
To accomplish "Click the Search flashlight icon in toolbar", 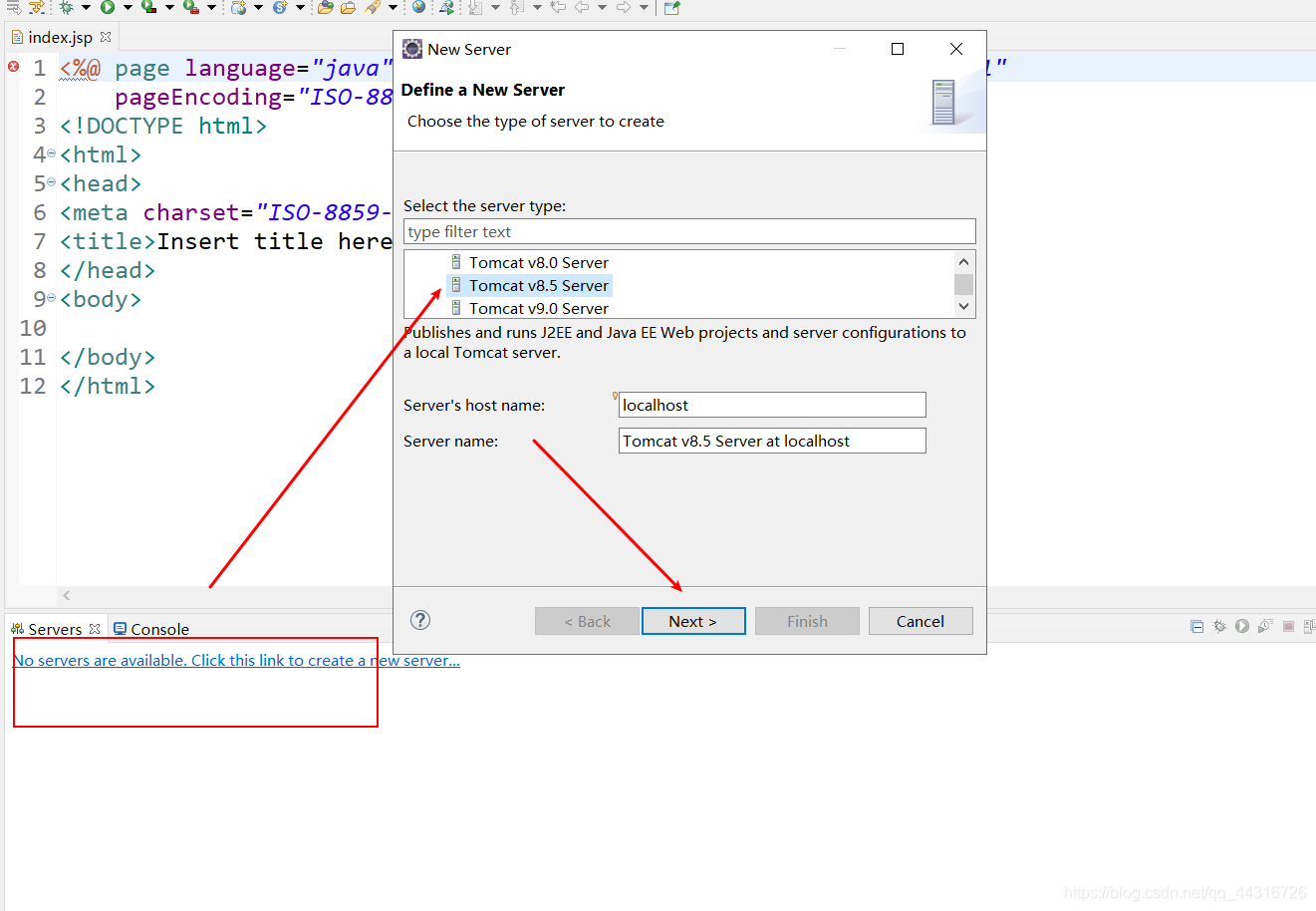I will coord(373,7).
